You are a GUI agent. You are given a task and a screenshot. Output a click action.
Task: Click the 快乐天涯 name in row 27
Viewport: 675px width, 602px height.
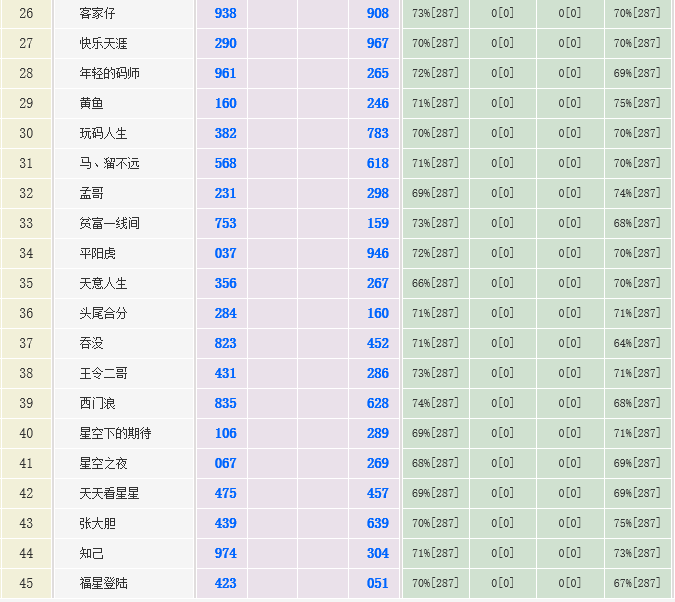click(x=103, y=43)
